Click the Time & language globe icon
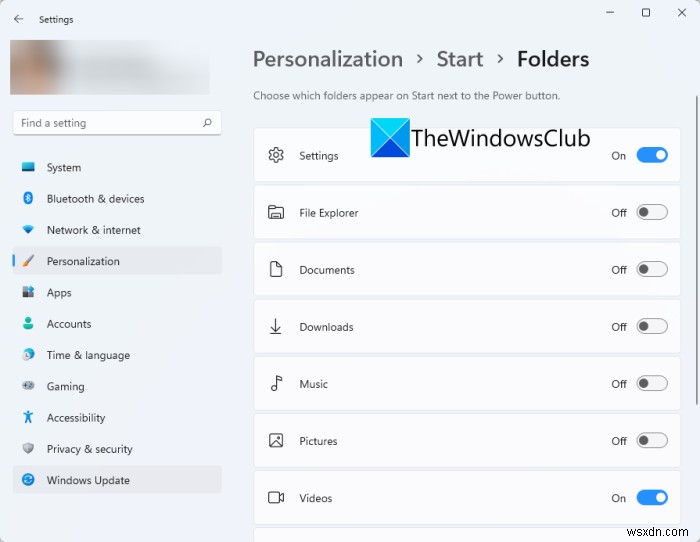700x542 pixels. [28, 354]
